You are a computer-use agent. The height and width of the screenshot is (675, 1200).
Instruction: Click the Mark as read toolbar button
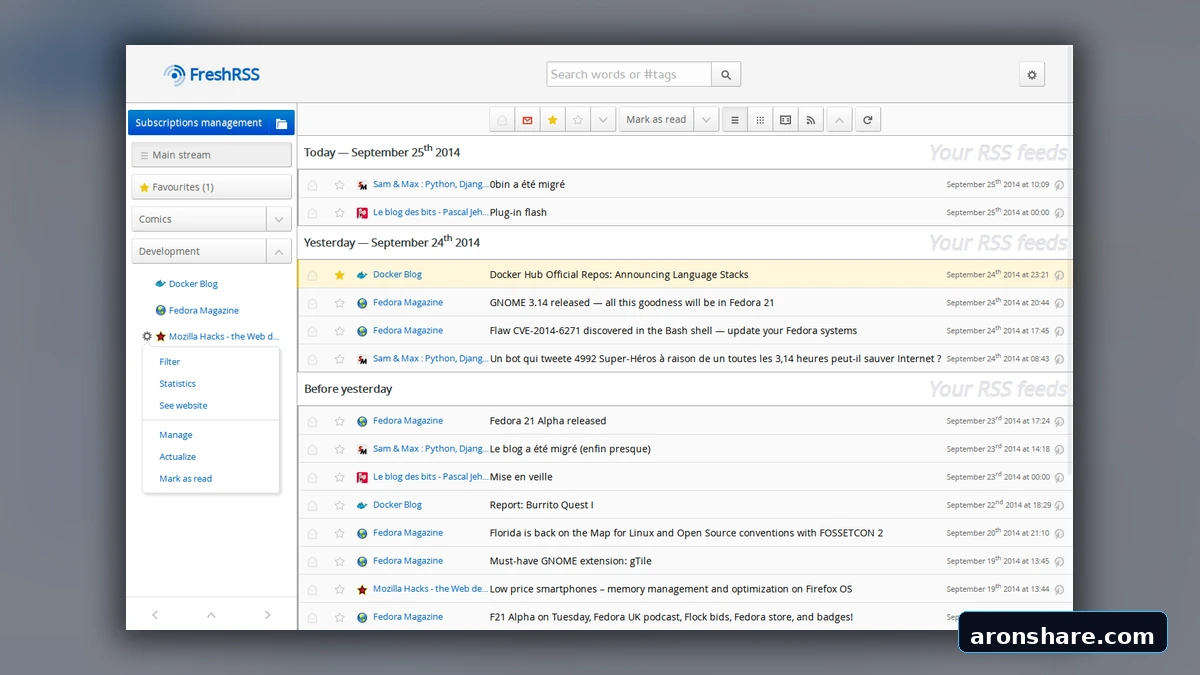click(656, 120)
